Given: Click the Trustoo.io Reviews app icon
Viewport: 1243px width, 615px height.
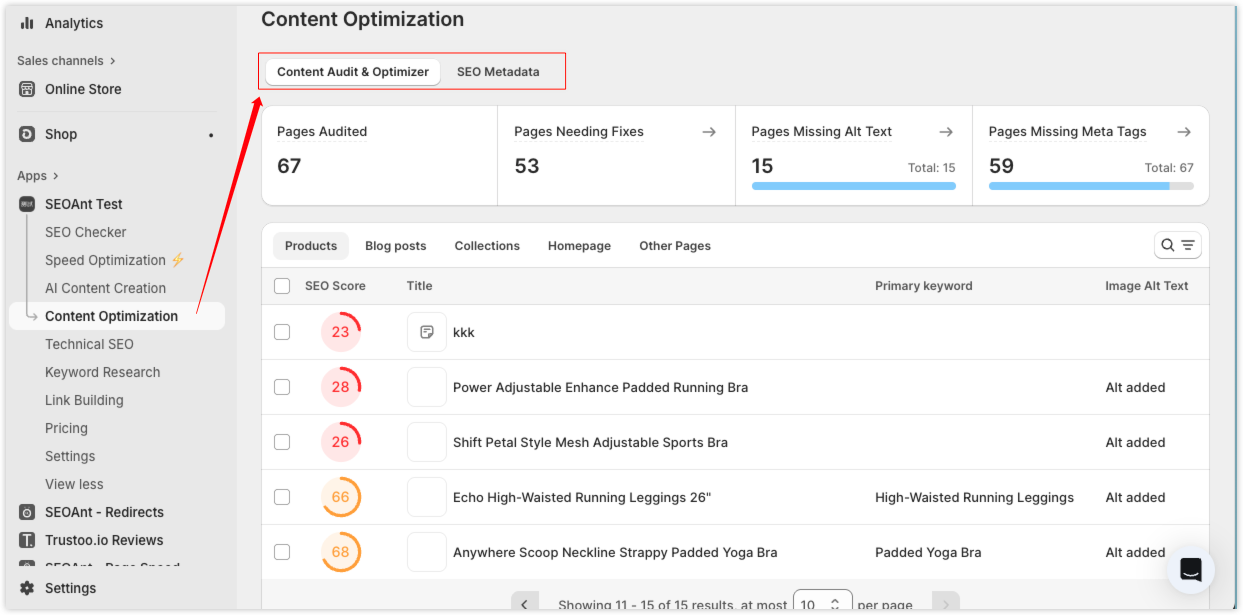Looking at the screenshot, I should [x=27, y=540].
